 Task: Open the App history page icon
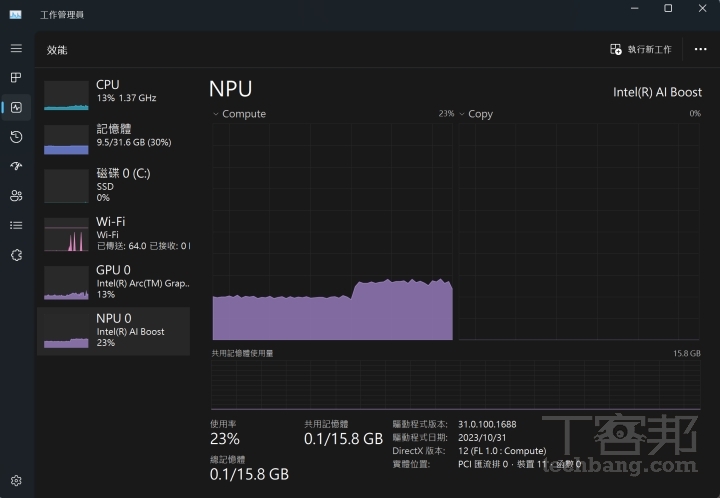coord(16,137)
